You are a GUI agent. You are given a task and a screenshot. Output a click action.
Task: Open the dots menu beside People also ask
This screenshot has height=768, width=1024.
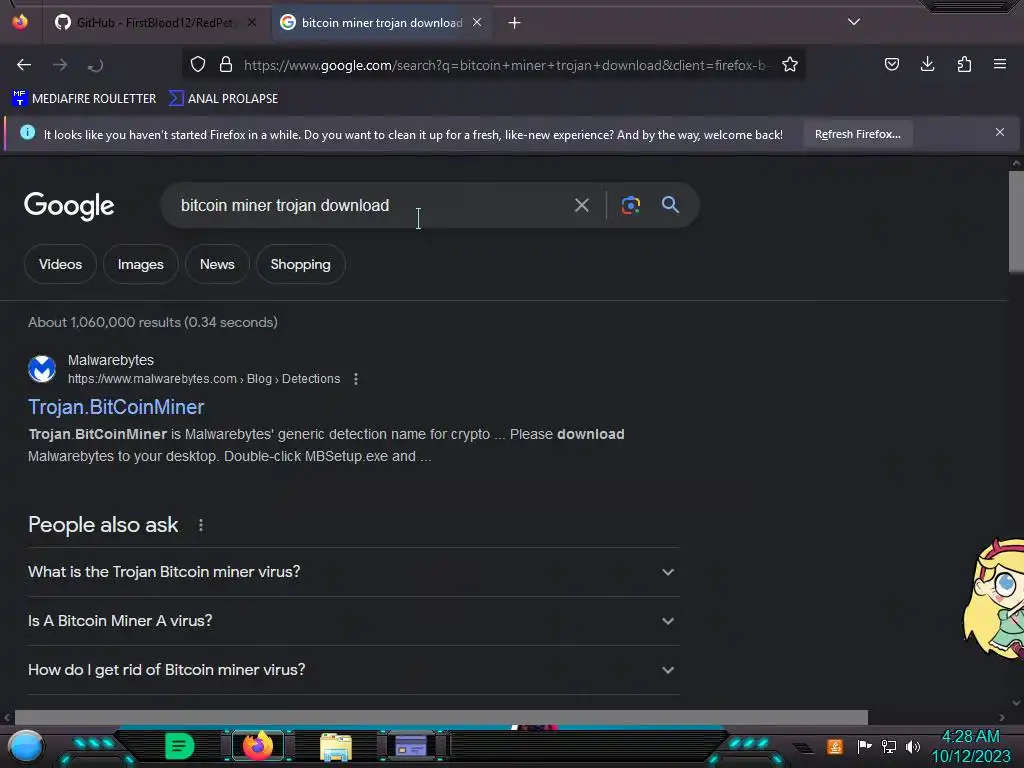(200, 525)
